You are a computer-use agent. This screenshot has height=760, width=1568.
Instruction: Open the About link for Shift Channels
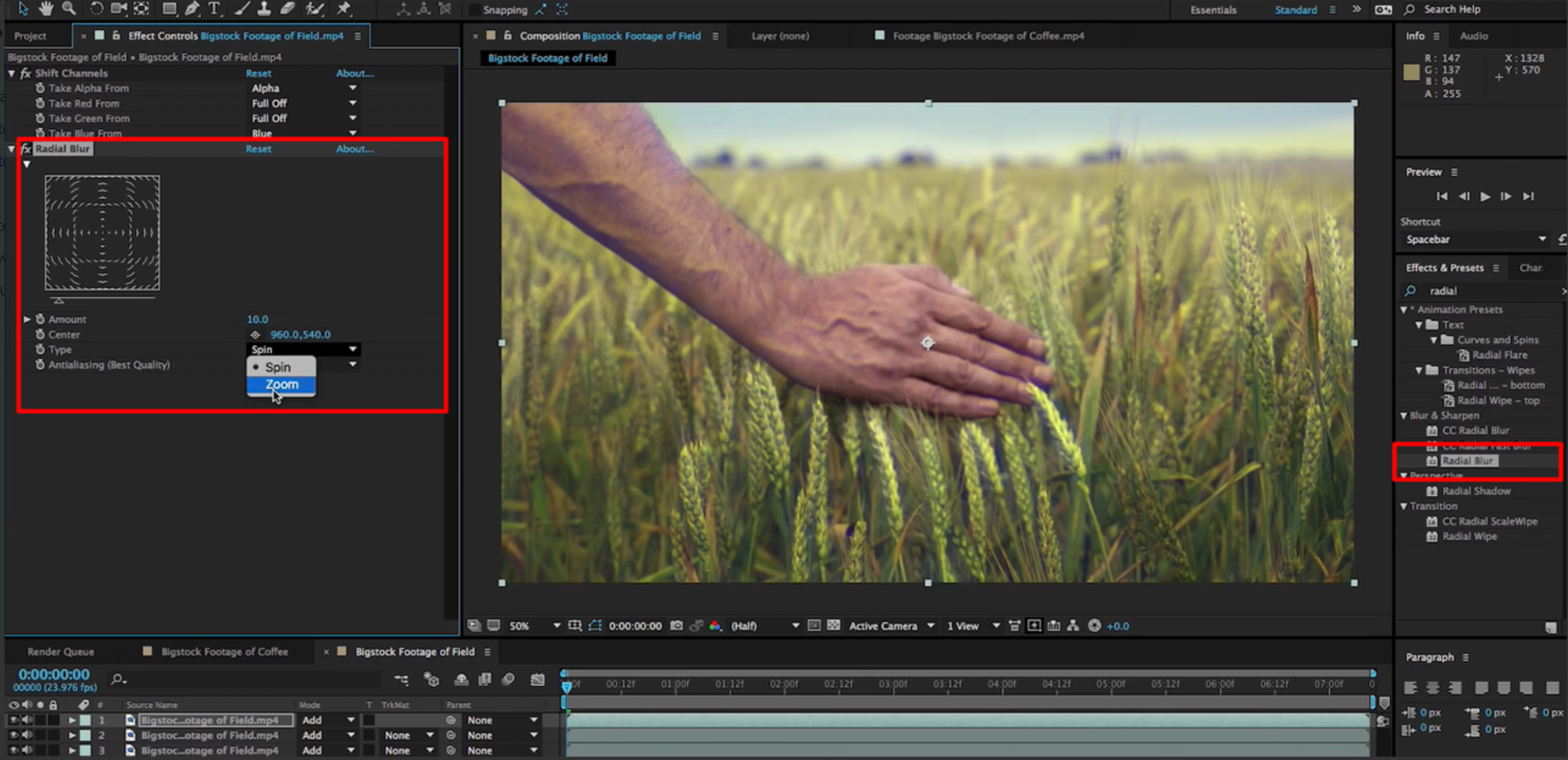[354, 72]
